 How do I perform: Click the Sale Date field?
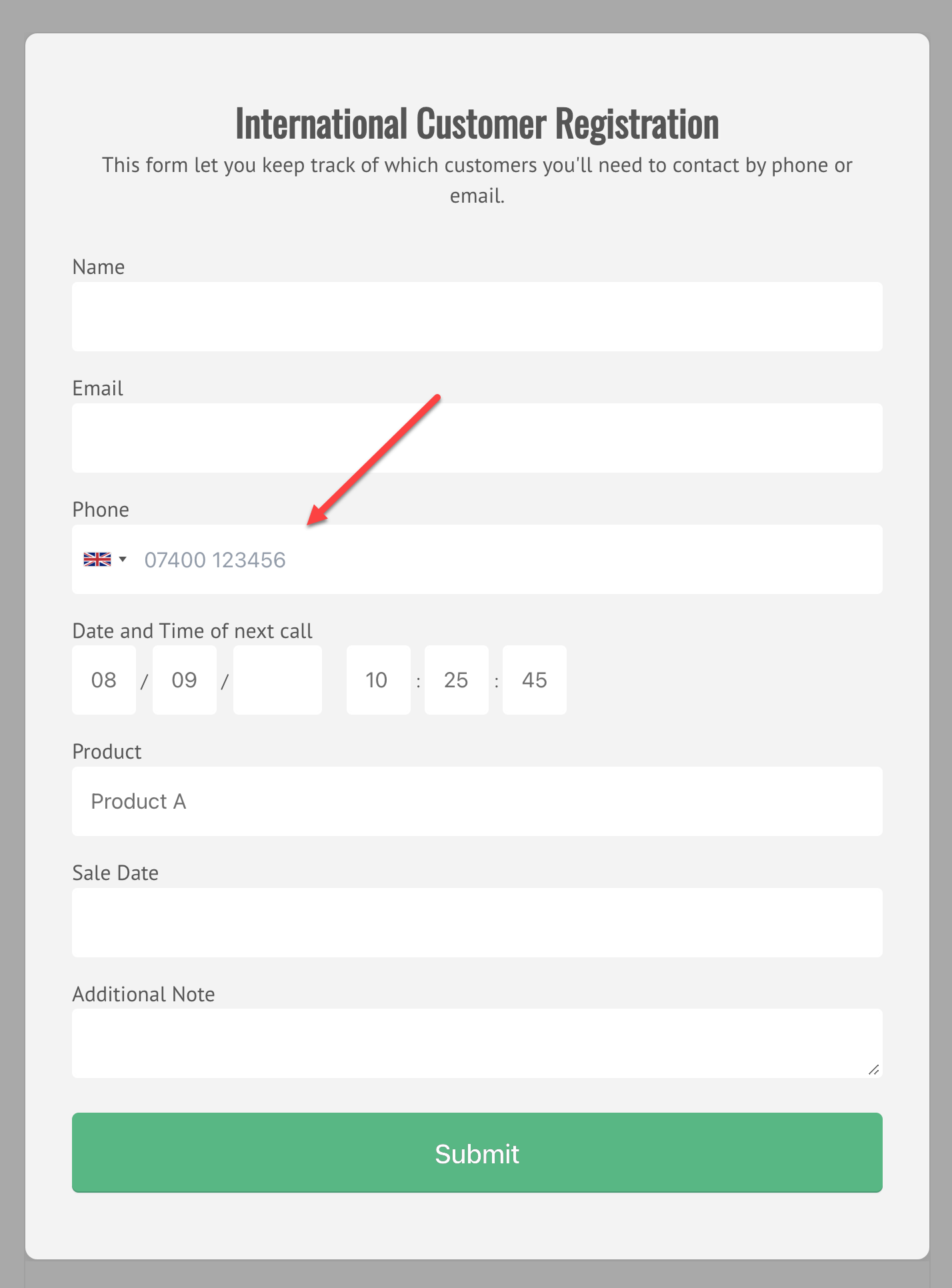click(476, 923)
